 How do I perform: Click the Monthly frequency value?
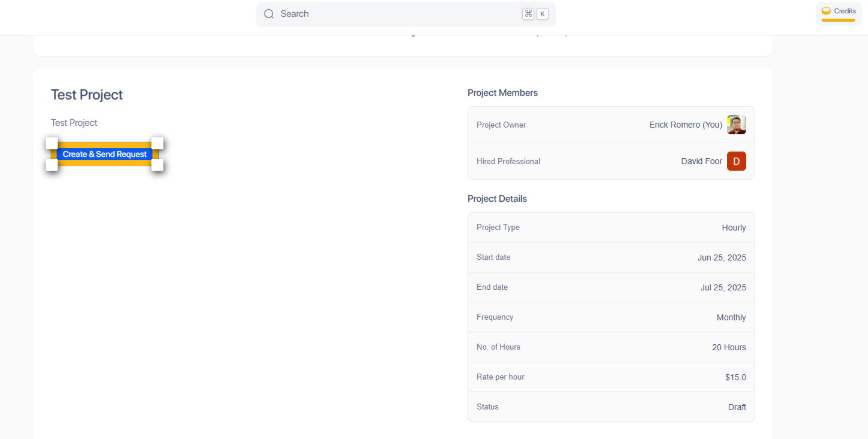pyautogui.click(x=729, y=317)
